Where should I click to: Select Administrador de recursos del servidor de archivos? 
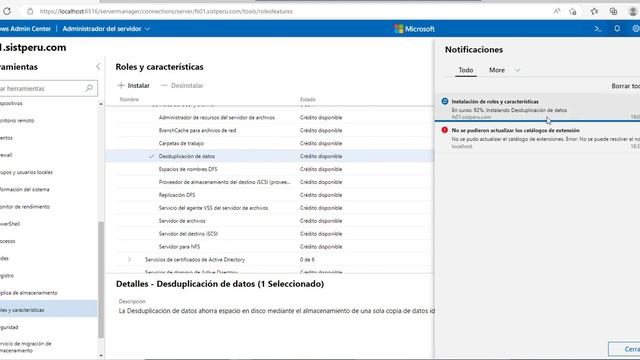pyautogui.click(x=269, y=118)
